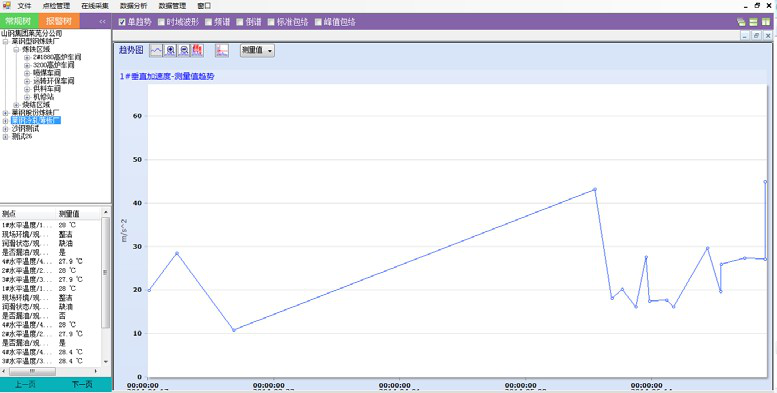The image size is (777, 393).
Task: Click the 上一页 button
Action: pyautogui.click(x=25, y=385)
